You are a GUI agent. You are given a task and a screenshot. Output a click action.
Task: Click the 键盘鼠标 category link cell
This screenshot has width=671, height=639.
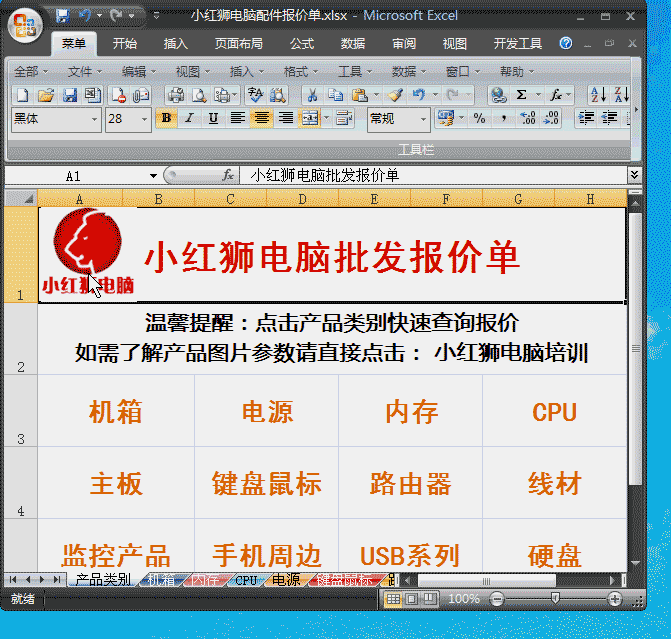[x=266, y=484]
